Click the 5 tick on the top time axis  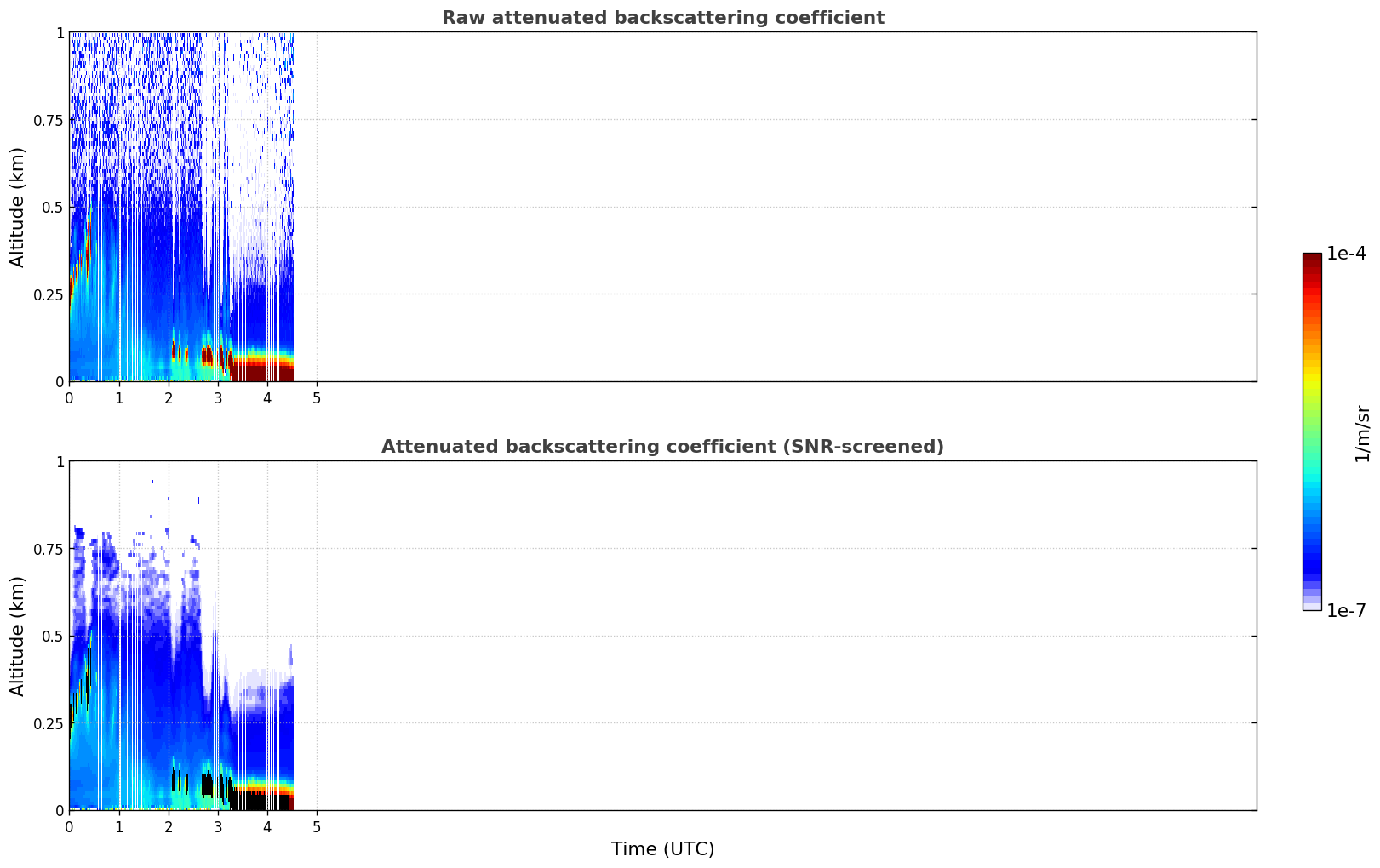tap(317, 397)
